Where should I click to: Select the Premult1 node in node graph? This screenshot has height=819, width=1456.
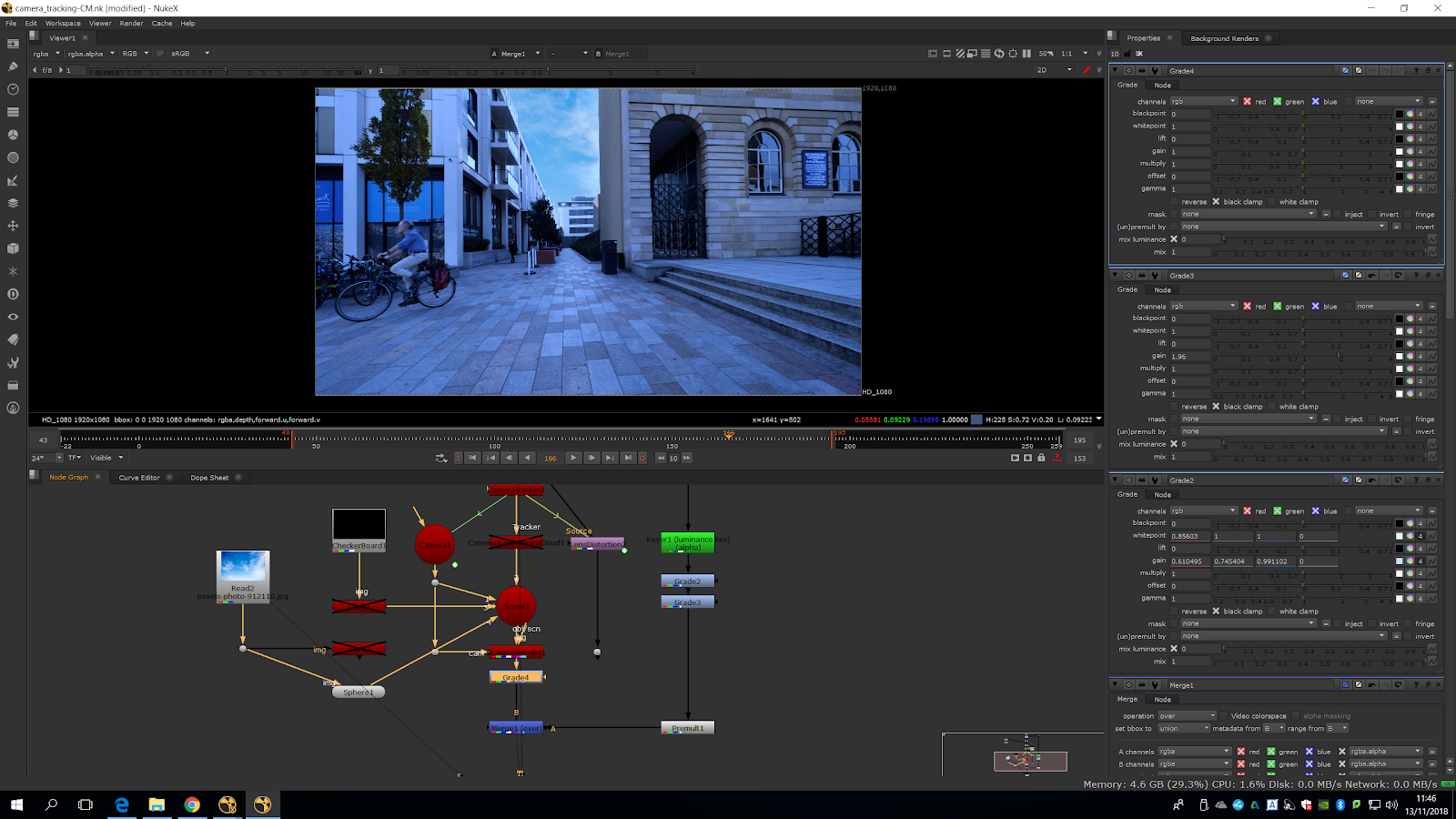click(x=687, y=728)
